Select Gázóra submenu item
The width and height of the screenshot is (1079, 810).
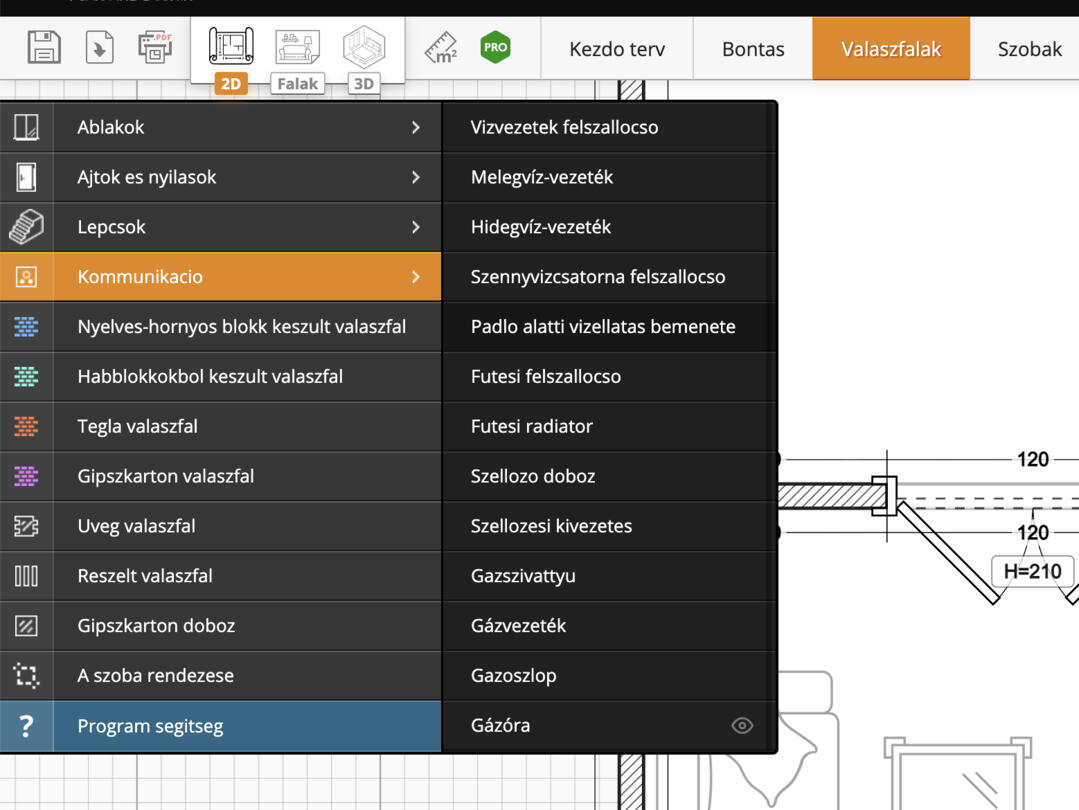pyautogui.click(x=610, y=725)
